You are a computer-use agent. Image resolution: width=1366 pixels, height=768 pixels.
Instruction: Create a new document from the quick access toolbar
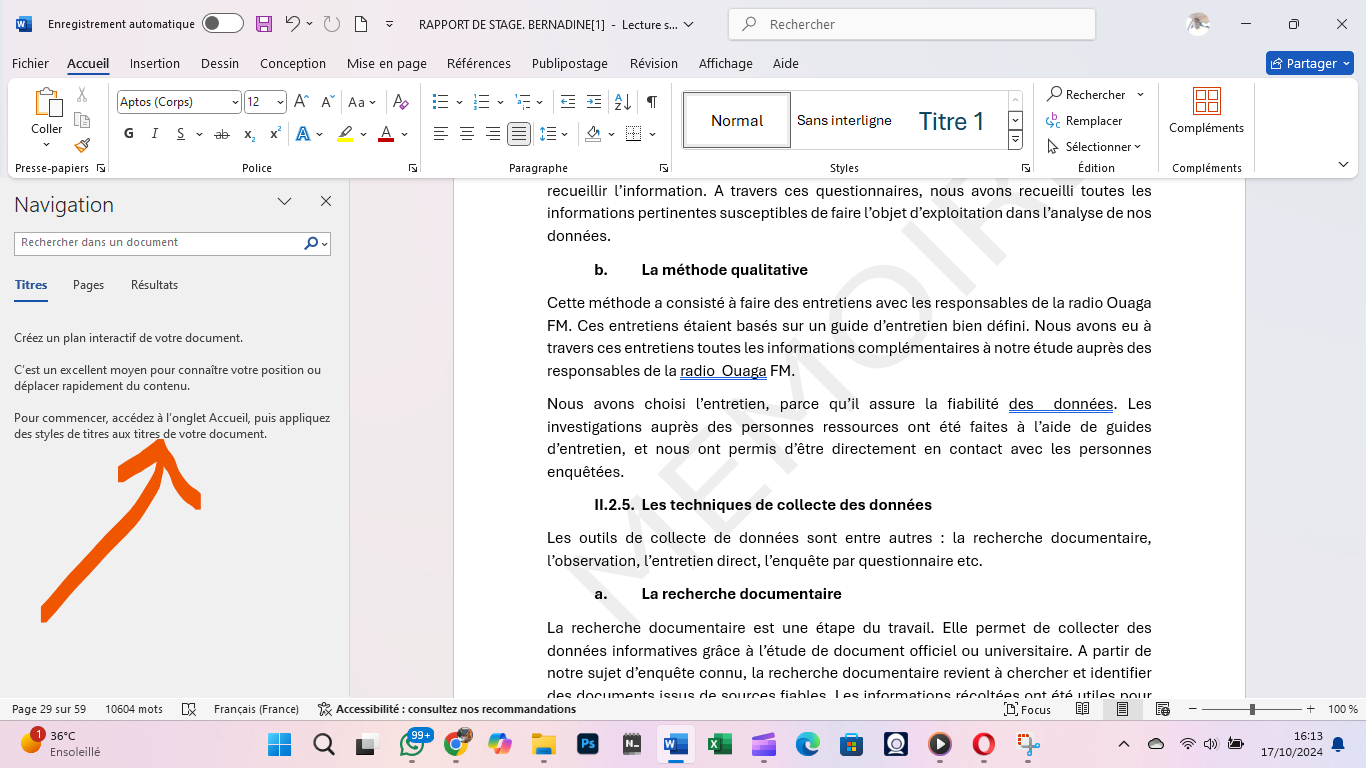[361, 24]
